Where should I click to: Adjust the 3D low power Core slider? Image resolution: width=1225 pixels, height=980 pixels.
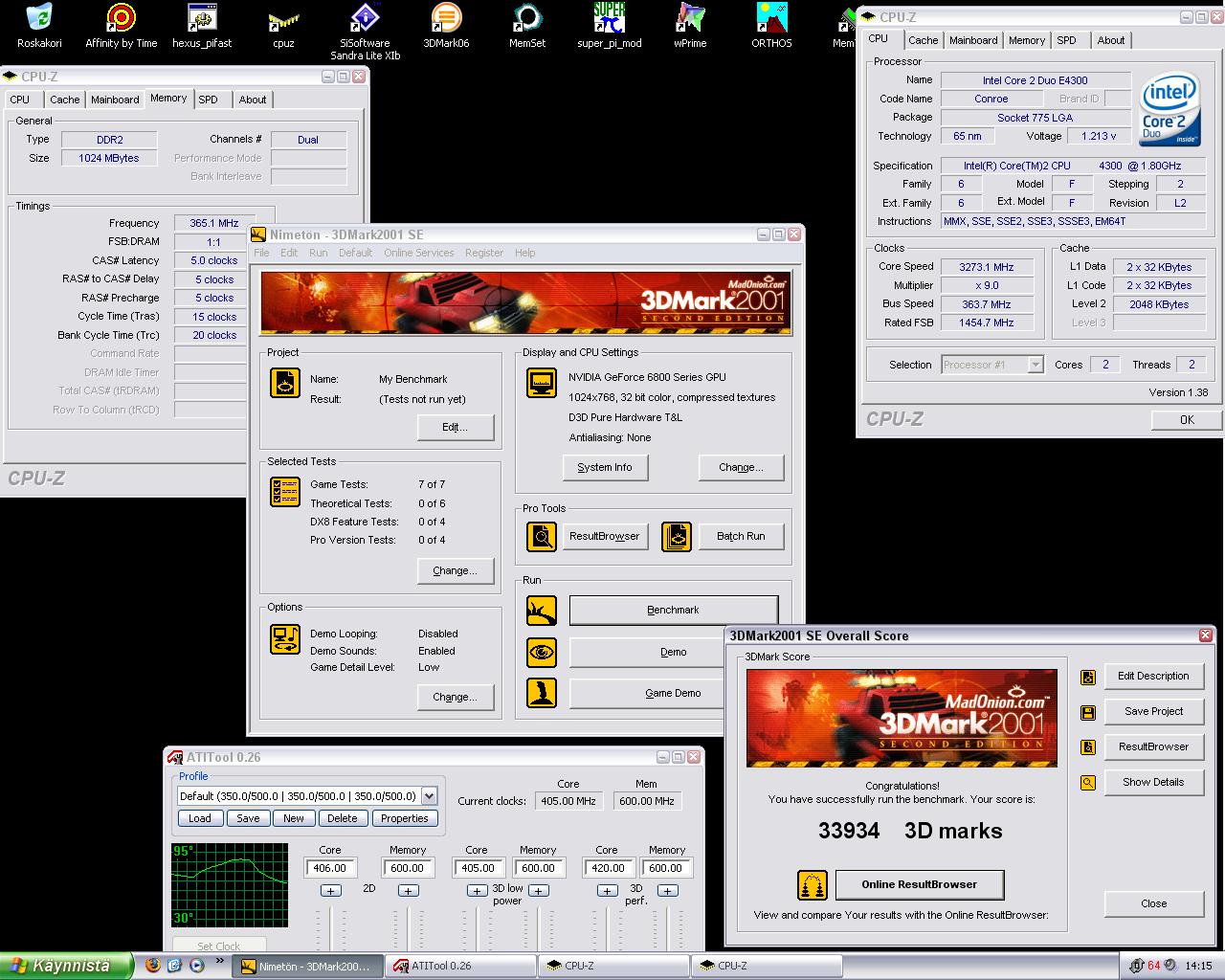[x=477, y=926]
